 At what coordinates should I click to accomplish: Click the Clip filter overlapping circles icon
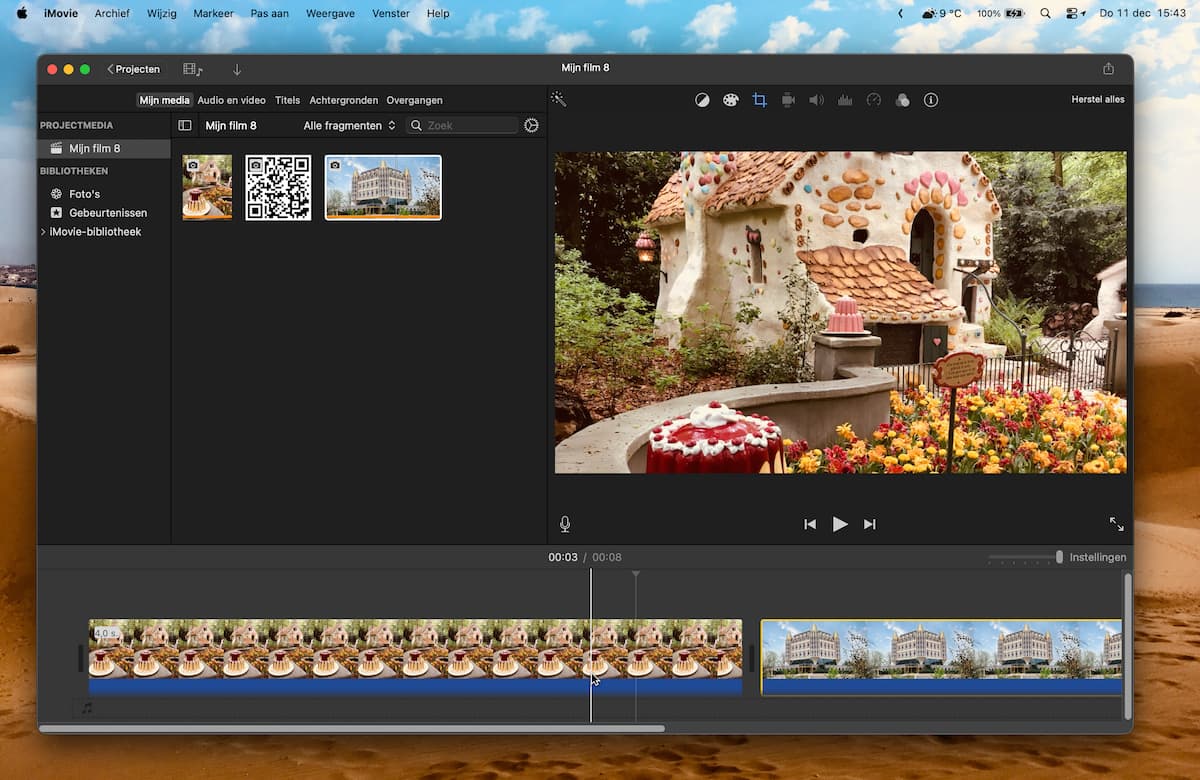(x=902, y=99)
